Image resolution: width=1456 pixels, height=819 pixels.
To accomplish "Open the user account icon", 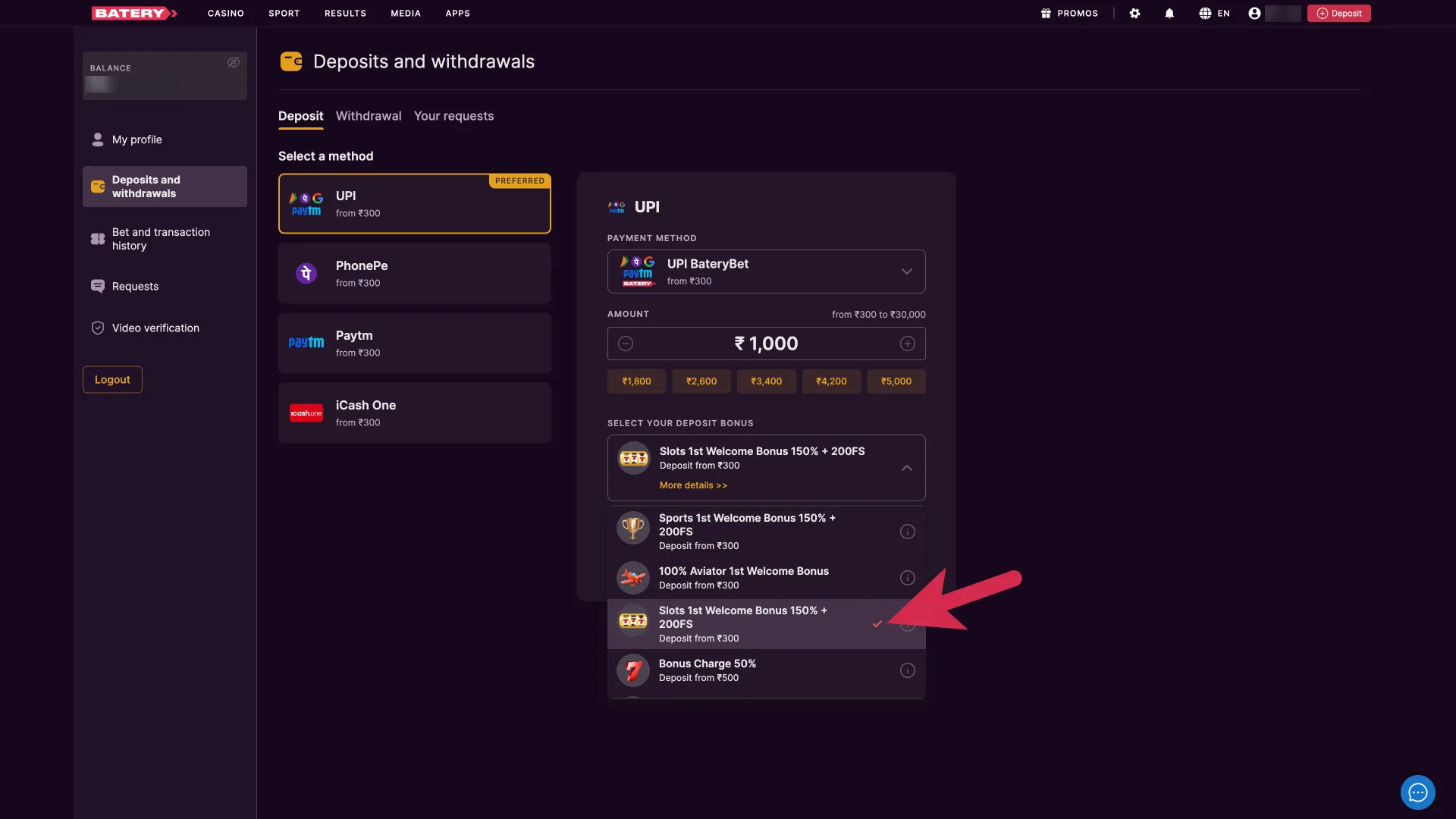I will pos(1254,13).
